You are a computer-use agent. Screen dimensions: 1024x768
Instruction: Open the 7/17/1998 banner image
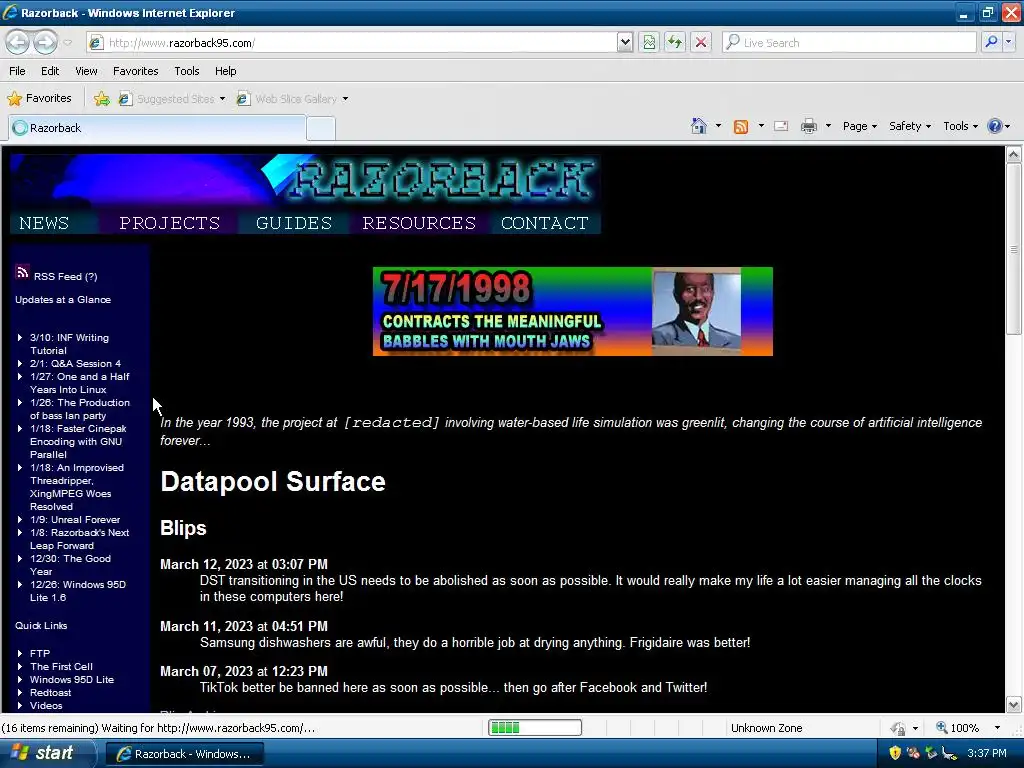(x=573, y=312)
